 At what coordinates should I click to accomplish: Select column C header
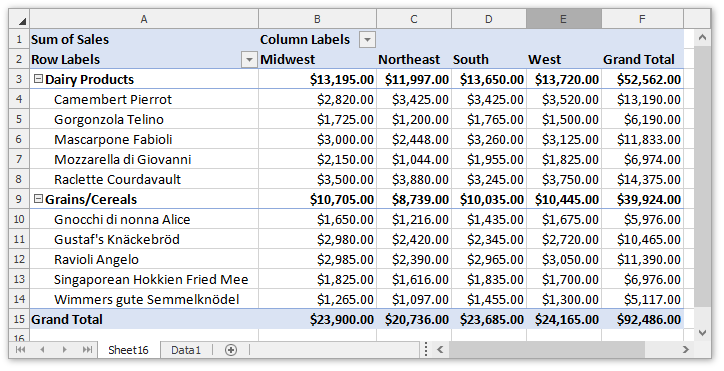[414, 19]
